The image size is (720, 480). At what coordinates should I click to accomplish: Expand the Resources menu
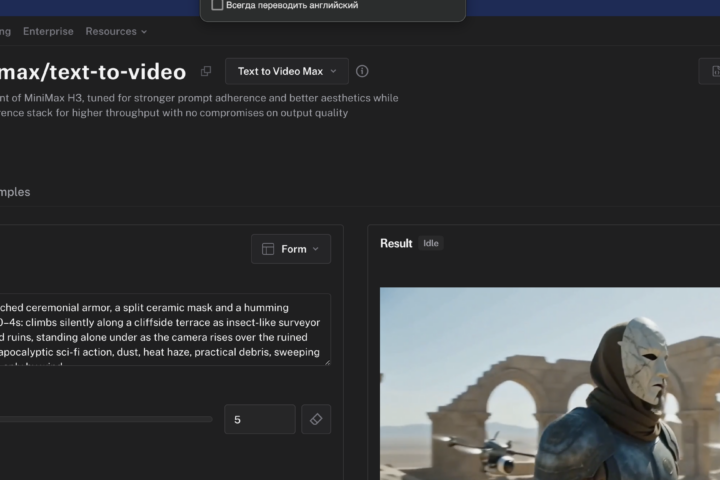[x=116, y=31]
